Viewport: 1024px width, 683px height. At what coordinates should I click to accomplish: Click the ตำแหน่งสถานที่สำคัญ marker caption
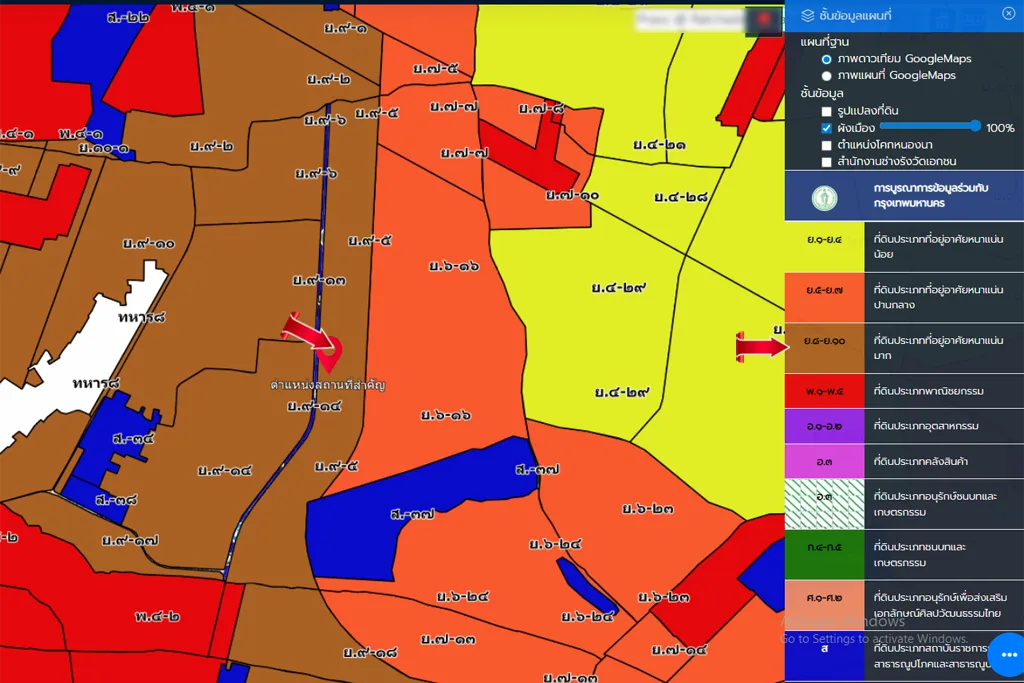point(327,385)
